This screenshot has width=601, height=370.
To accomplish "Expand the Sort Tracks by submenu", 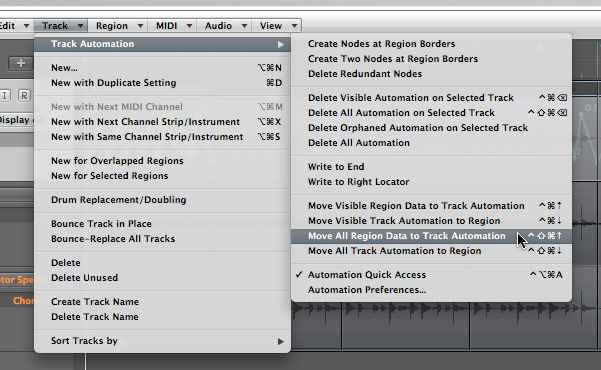I will [162, 341].
